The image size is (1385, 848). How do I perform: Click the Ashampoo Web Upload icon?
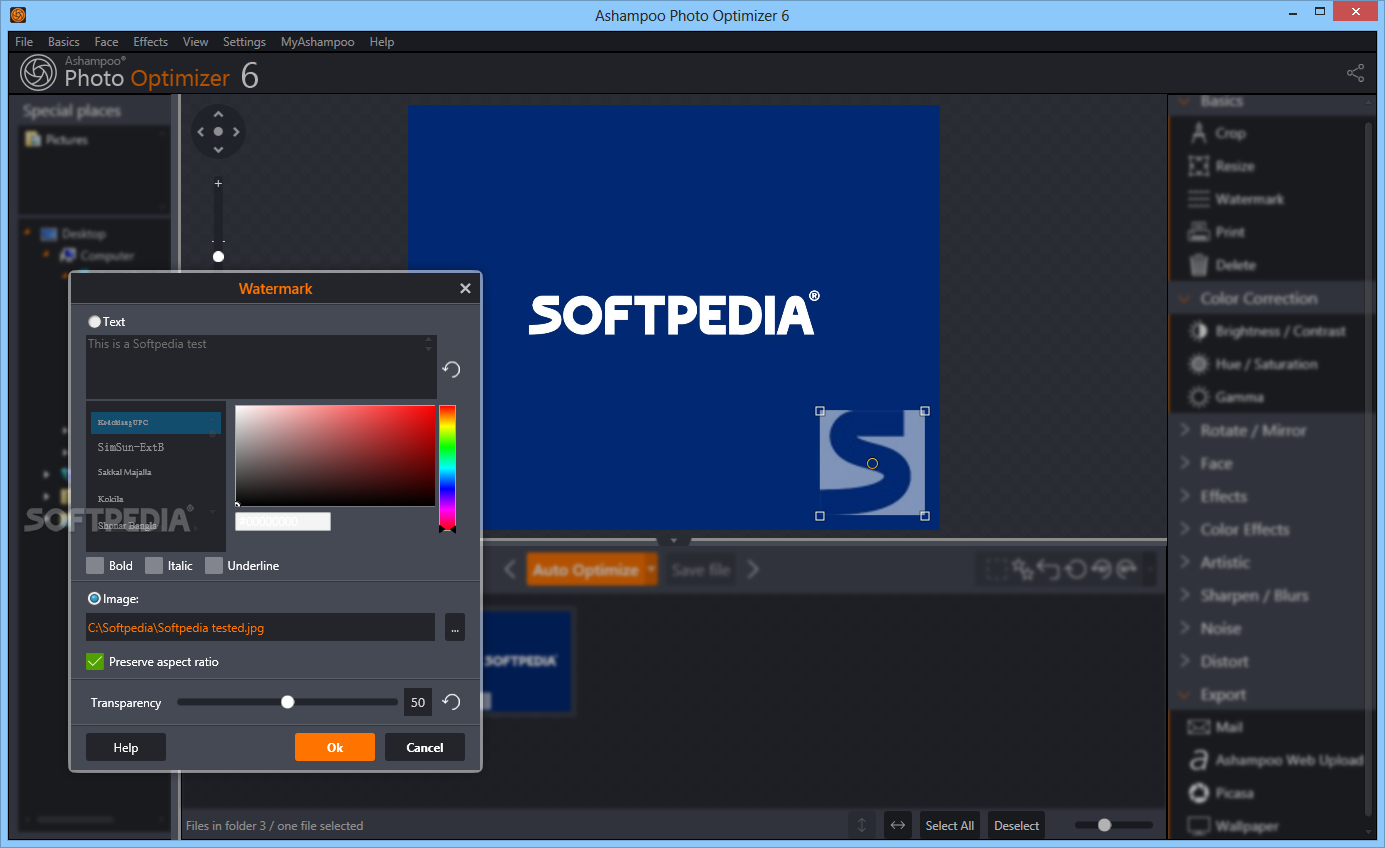tap(1199, 760)
